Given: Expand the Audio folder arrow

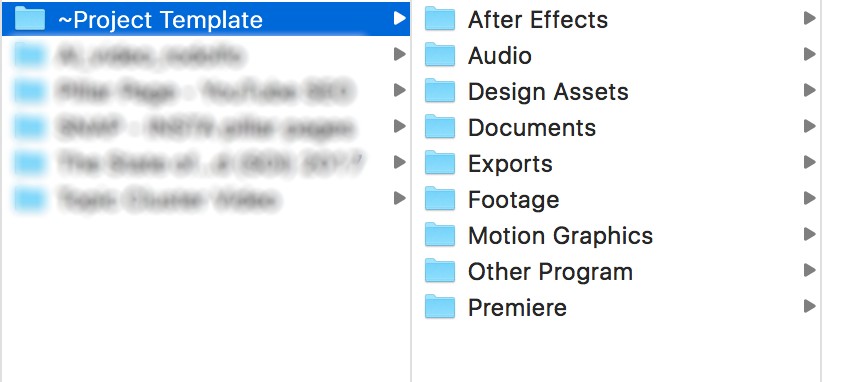Looking at the screenshot, I should [809, 55].
